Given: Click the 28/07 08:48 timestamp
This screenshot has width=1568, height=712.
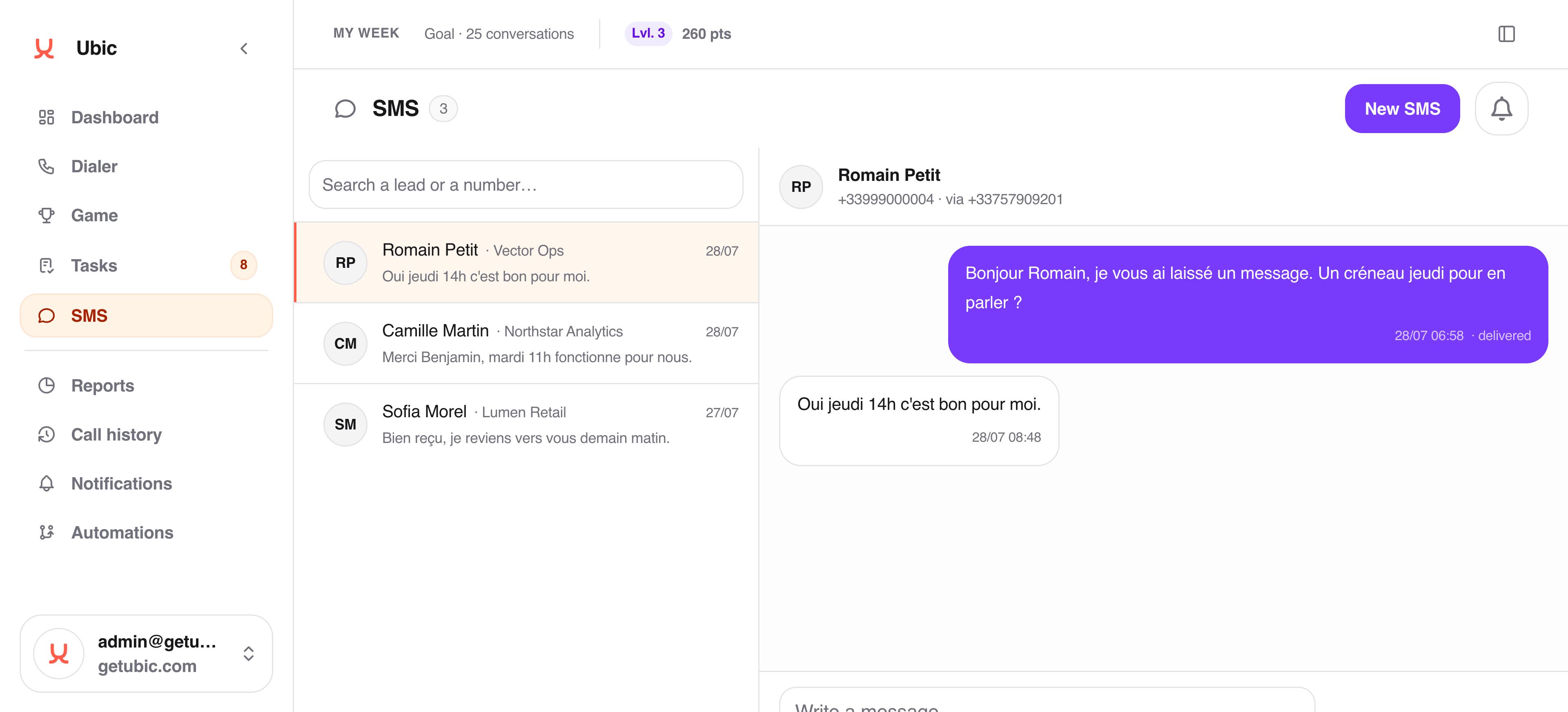Looking at the screenshot, I should [x=1006, y=437].
